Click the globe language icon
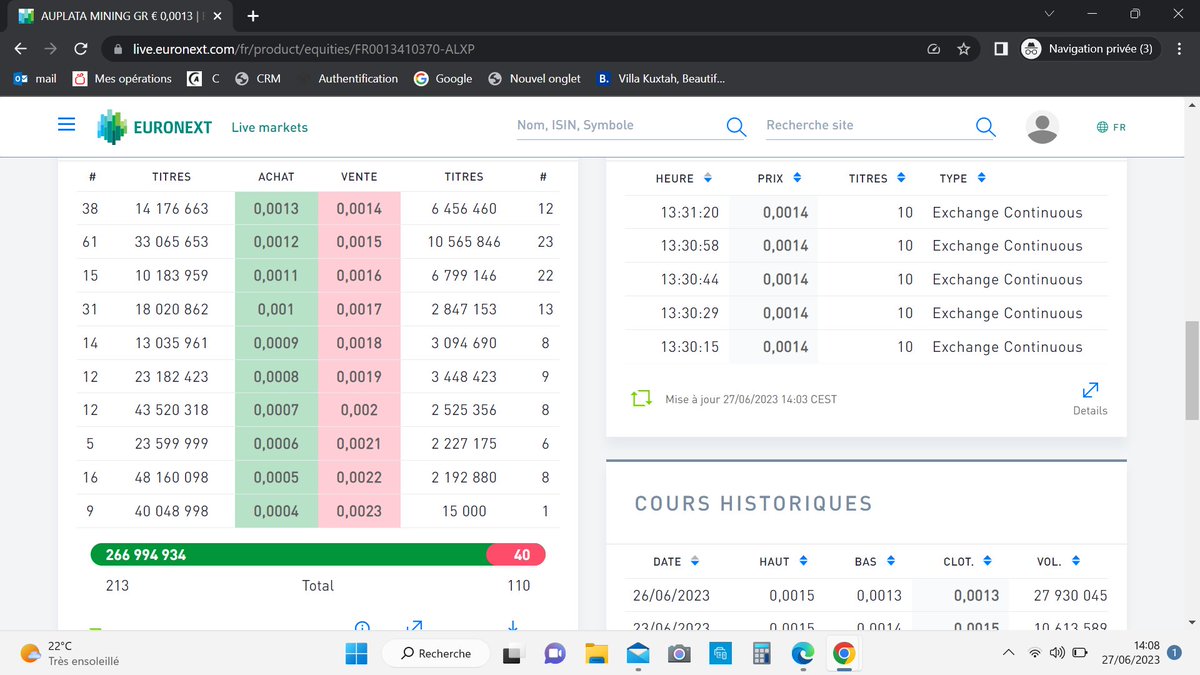The width and height of the screenshot is (1200, 675). [x=1102, y=127]
